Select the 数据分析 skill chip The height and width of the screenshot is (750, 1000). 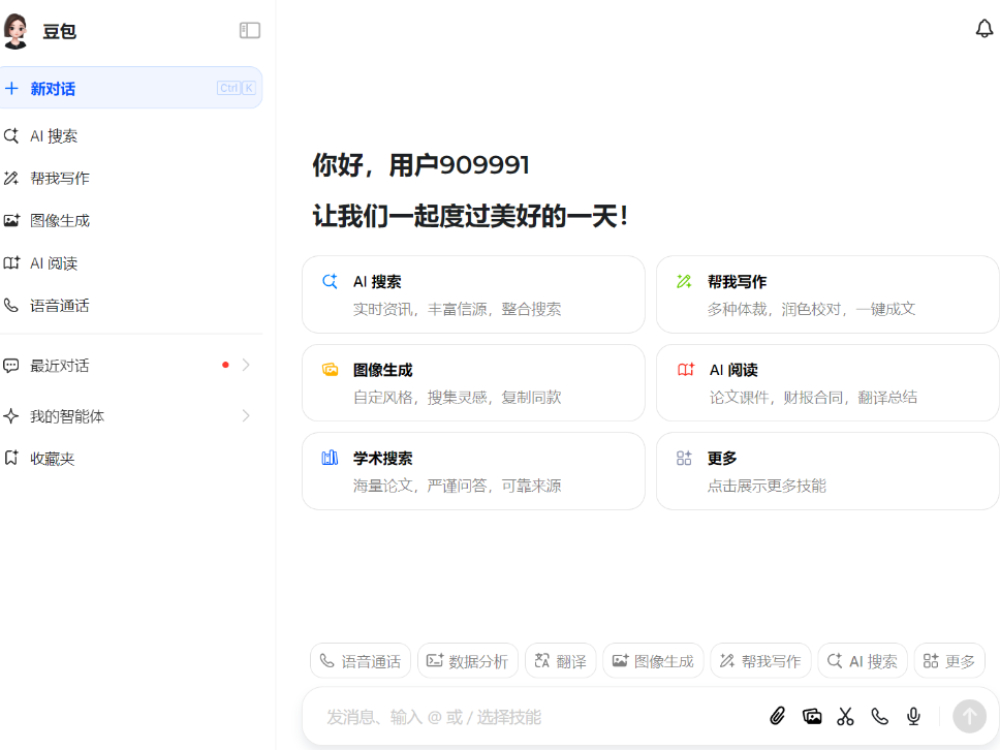coord(467,661)
